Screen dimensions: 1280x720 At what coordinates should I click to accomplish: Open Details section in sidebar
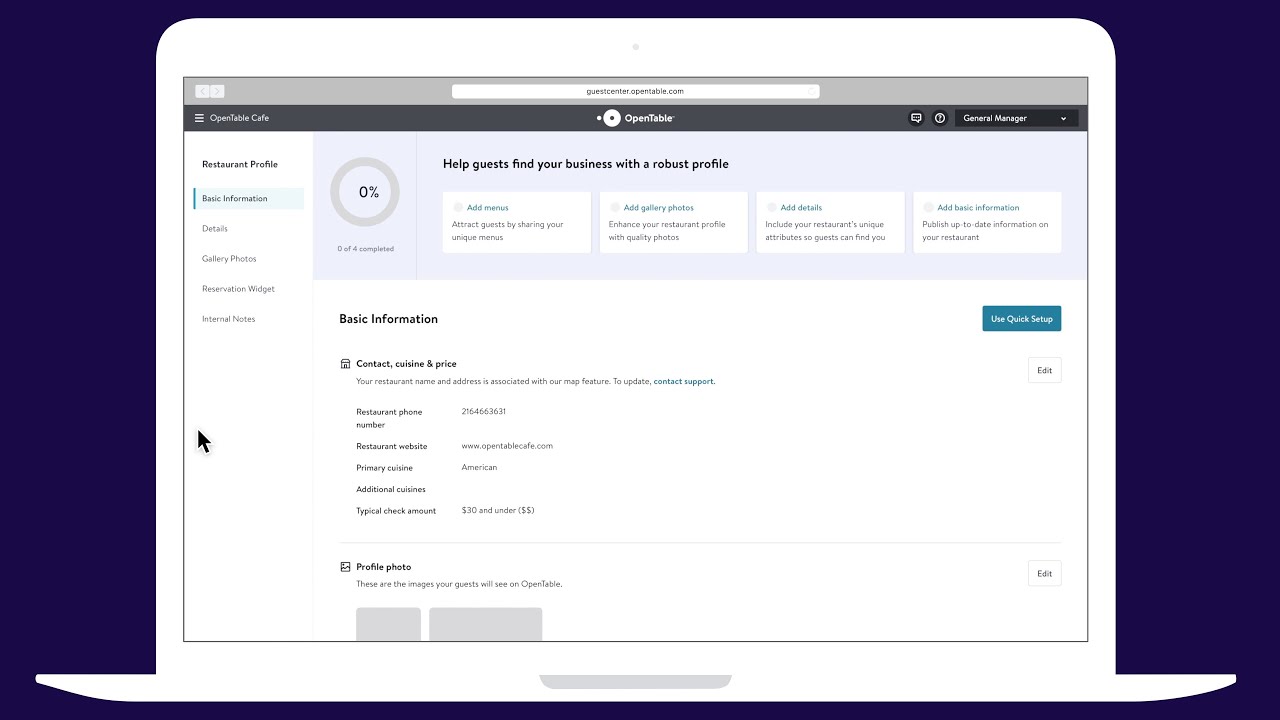215,229
